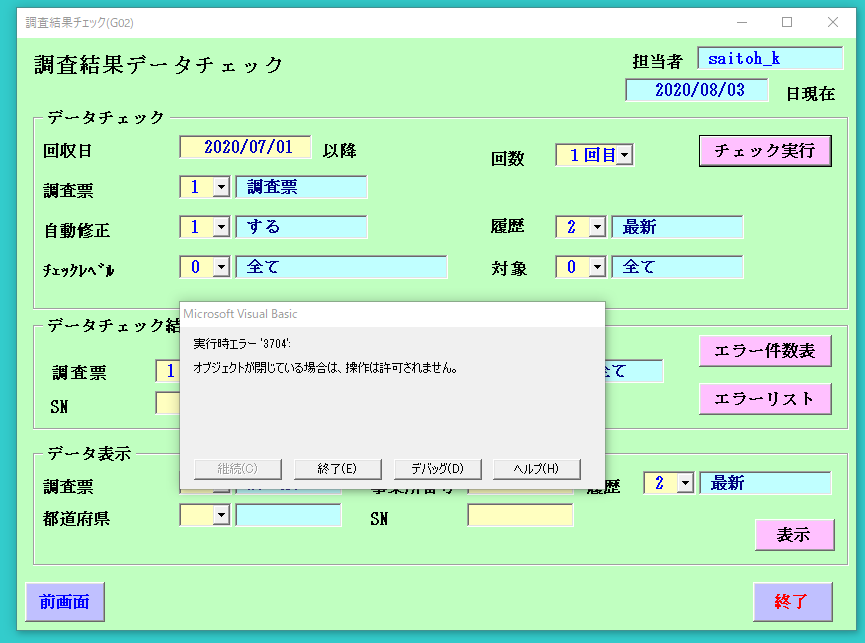Image resolution: width=865 pixels, height=643 pixels.
Task: Open the エラー件数表 report
Action: click(765, 351)
